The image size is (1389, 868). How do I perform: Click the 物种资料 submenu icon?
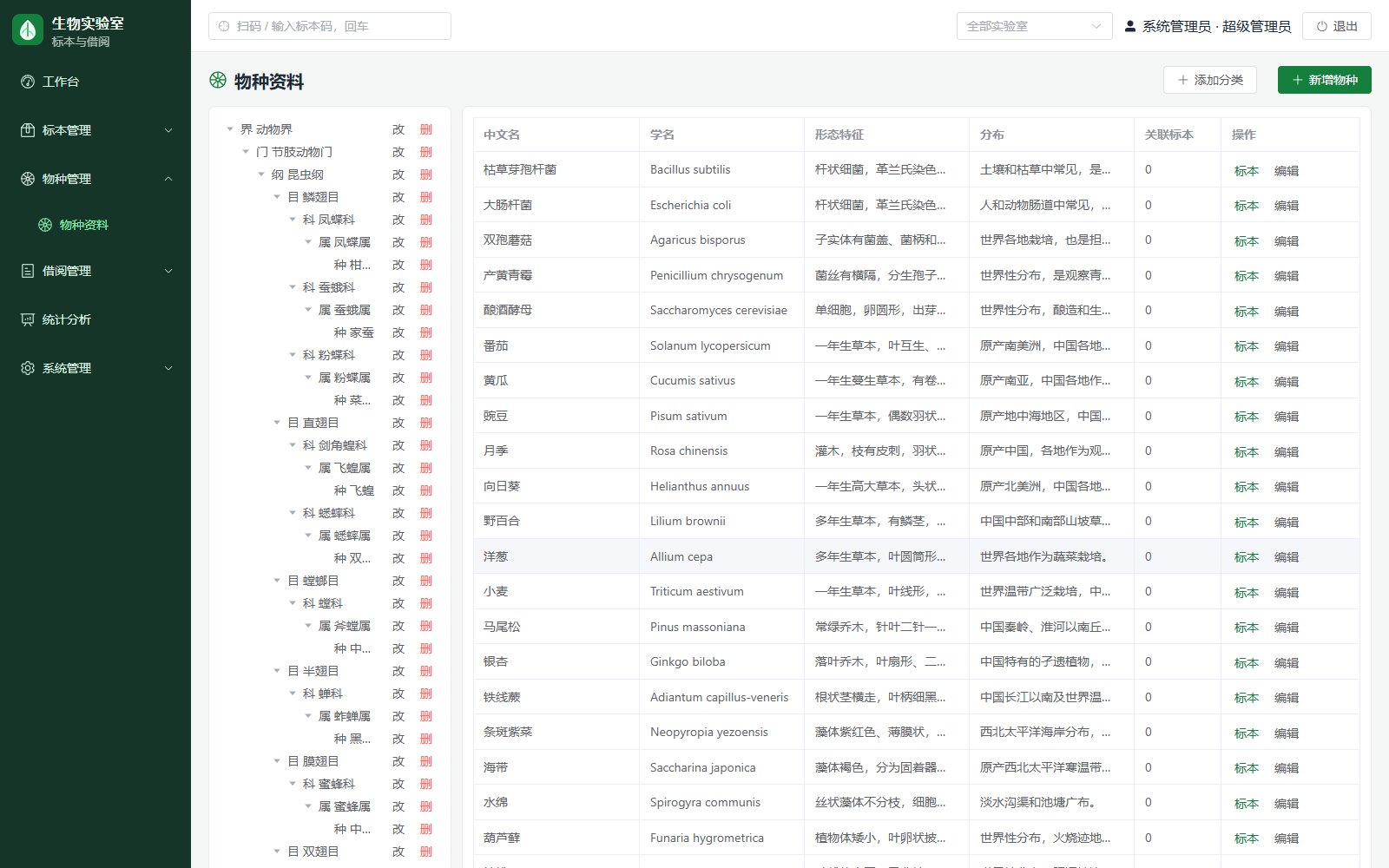click(45, 225)
